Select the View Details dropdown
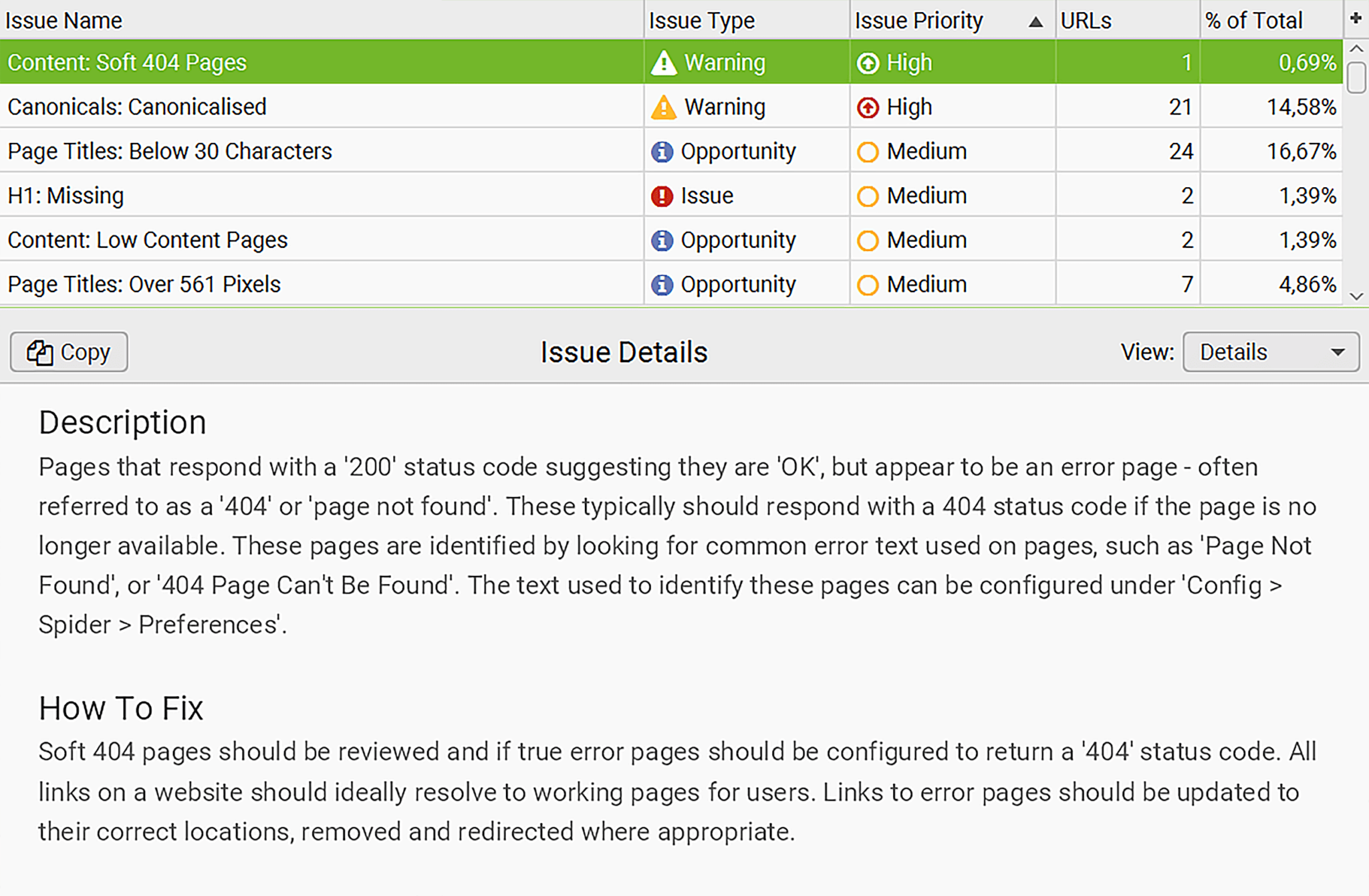This screenshot has height=896, width=1369. [1269, 351]
